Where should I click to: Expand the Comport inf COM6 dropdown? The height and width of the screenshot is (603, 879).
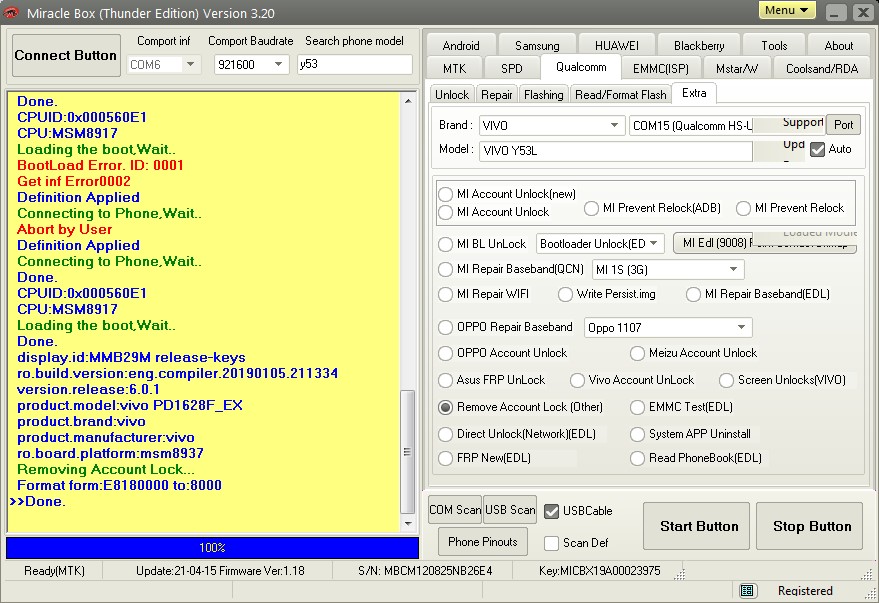pyautogui.click(x=191, y=64)
